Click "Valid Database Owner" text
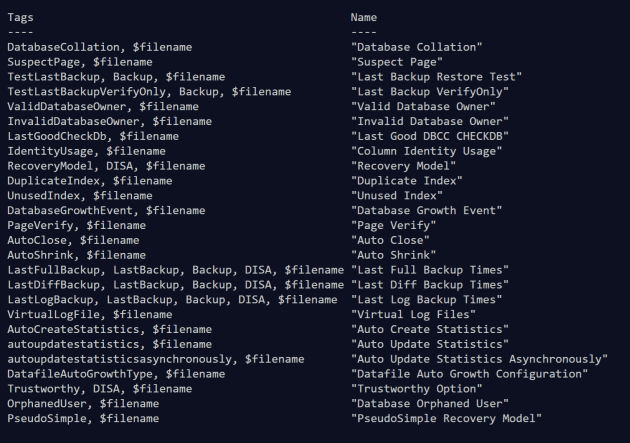 [424, 106]
